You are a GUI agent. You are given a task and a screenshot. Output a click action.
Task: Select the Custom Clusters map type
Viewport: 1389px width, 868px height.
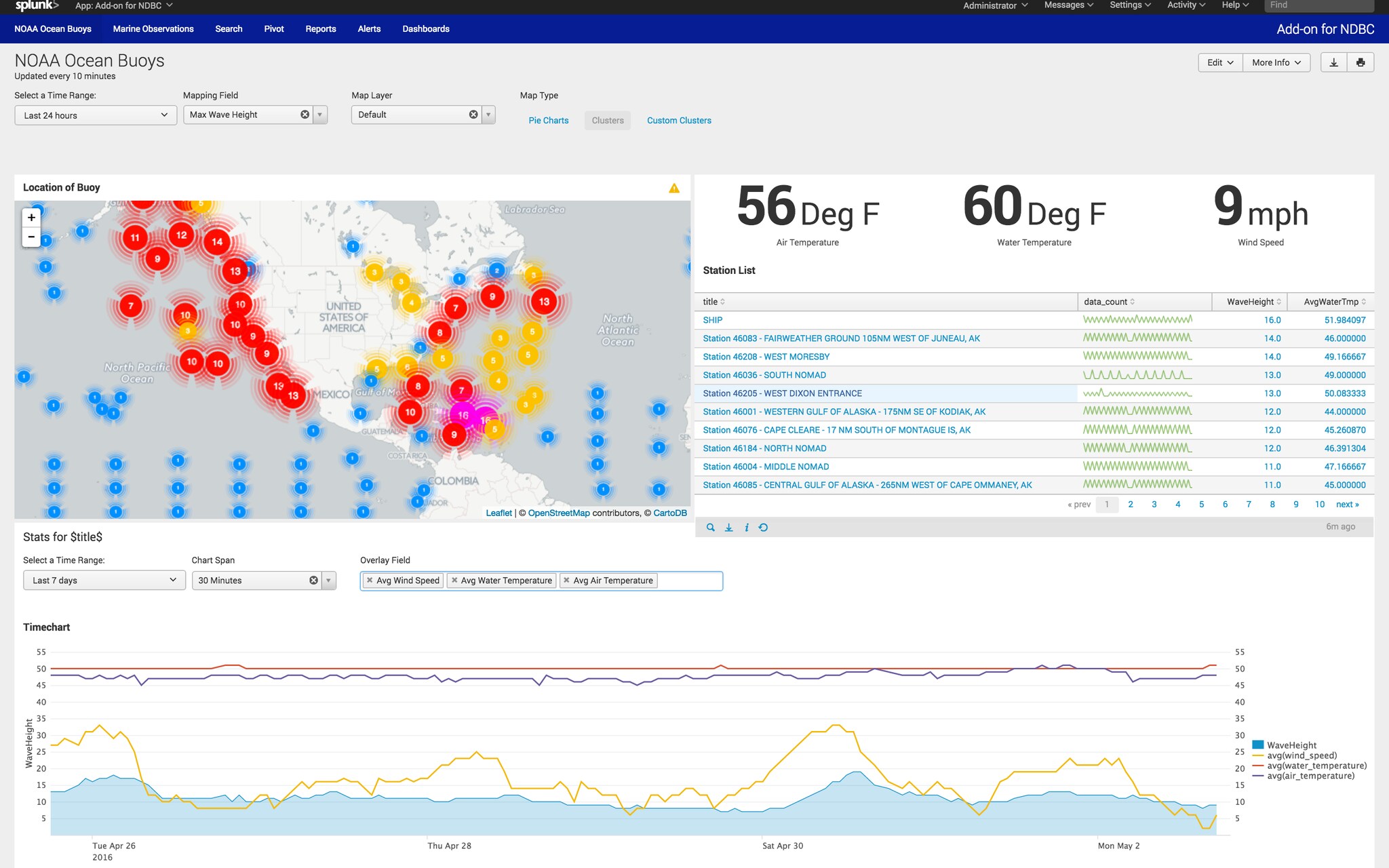coord(679,121)
